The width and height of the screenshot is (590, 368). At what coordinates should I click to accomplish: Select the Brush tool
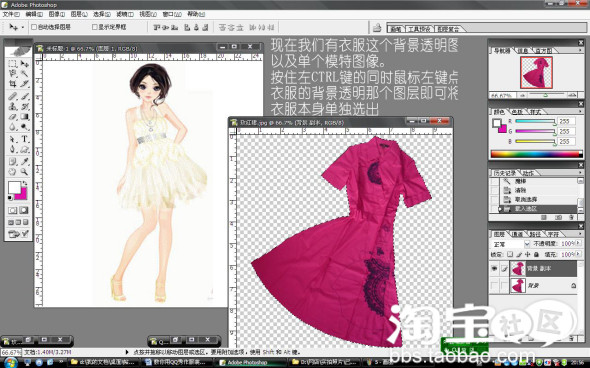click(x=24, y=96)
